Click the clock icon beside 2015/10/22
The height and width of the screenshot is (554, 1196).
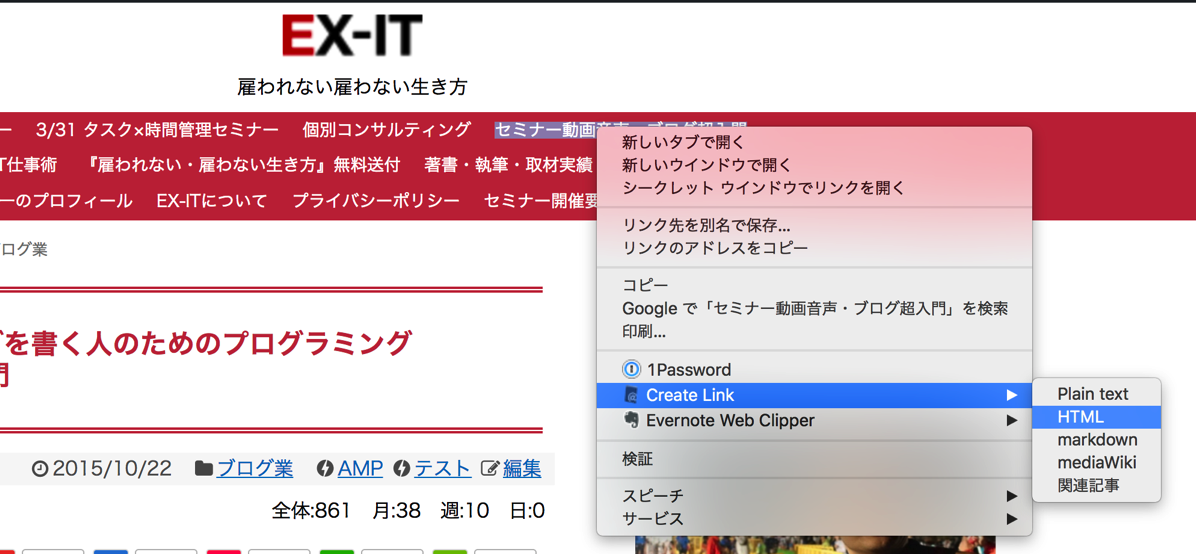tap(40, 469)
